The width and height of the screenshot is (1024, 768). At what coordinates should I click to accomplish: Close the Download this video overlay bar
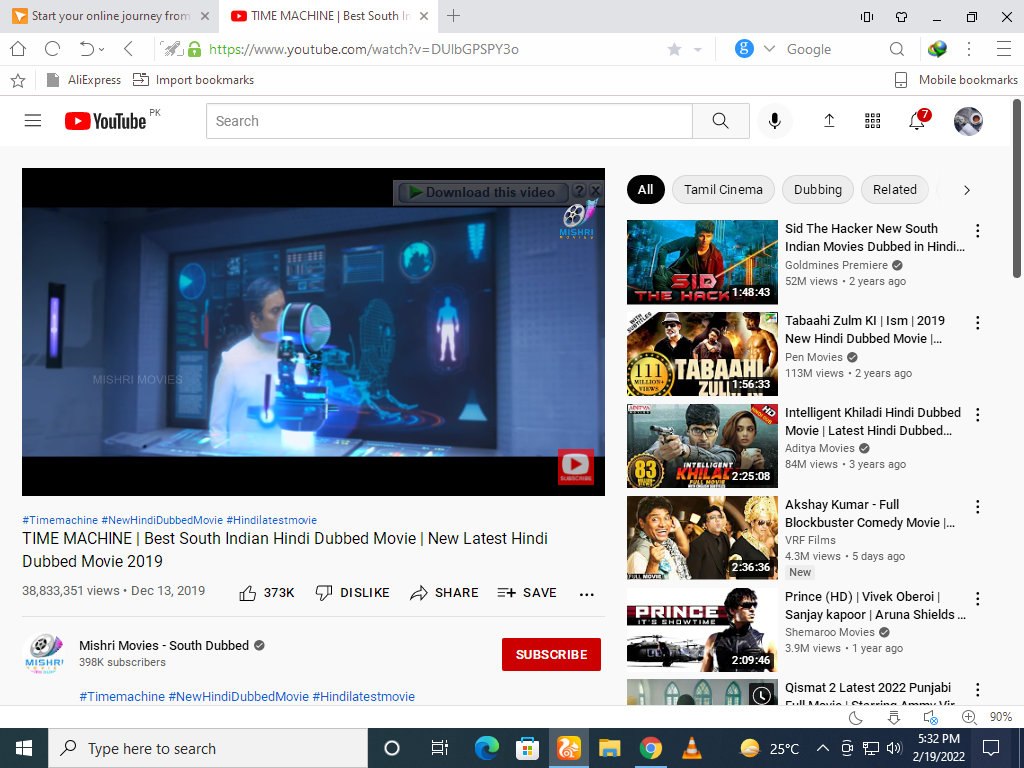click(x=595, y=190)
